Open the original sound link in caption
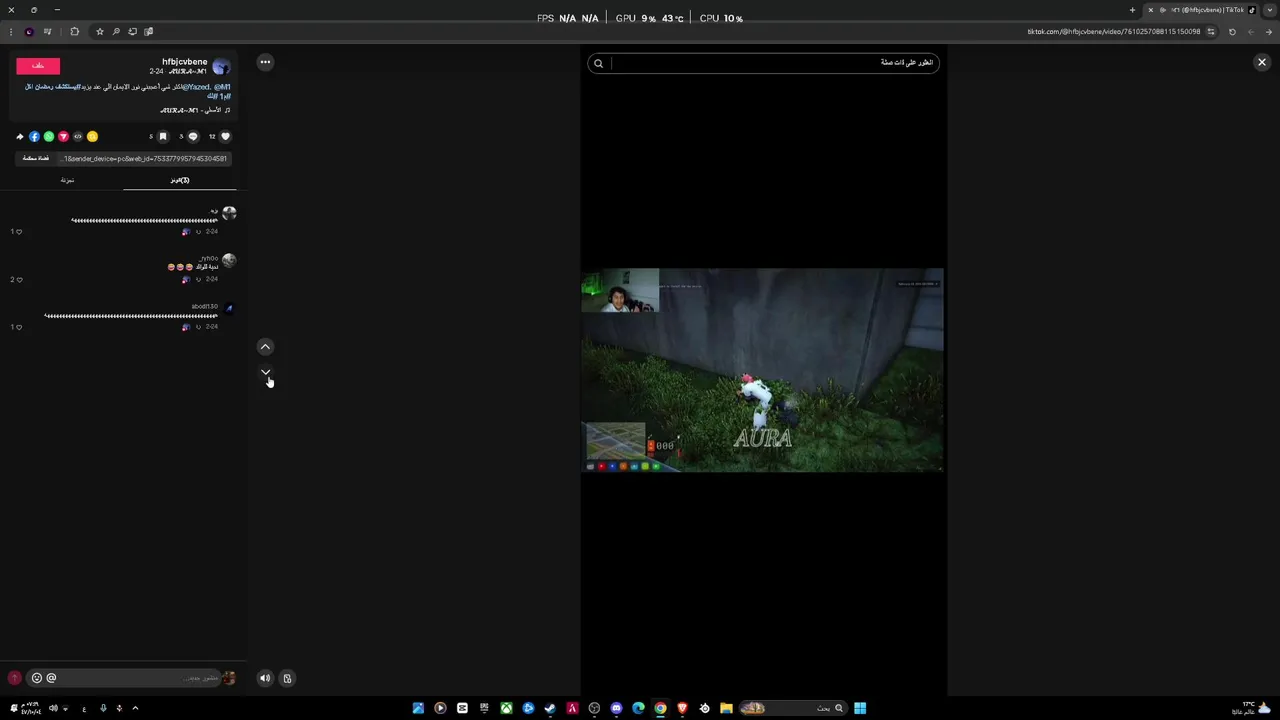The width and height of the screenshot is (1280, 720). click(x=195, y=110)
